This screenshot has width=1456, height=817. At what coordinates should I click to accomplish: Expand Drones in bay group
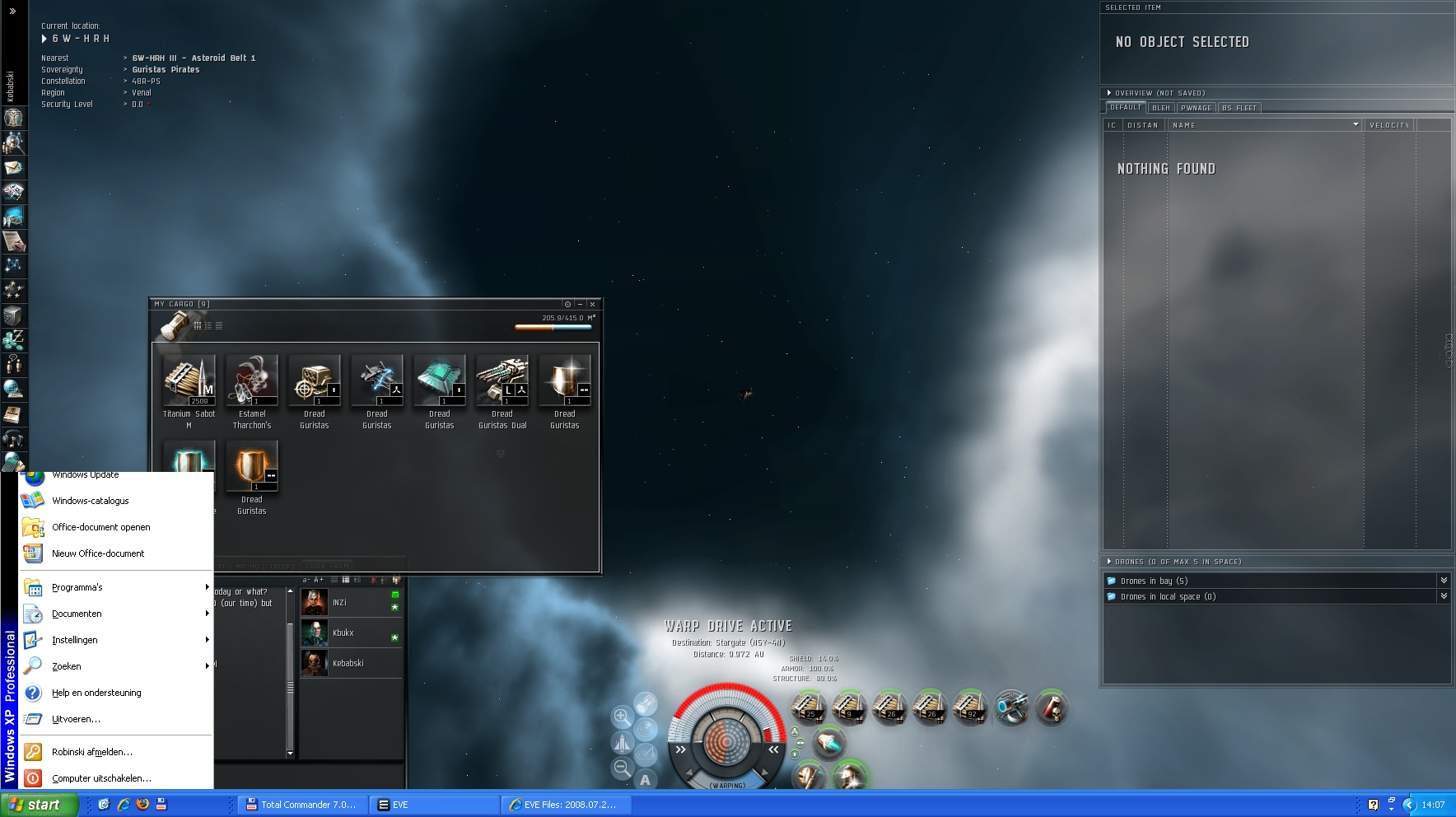coord(1276,581)
